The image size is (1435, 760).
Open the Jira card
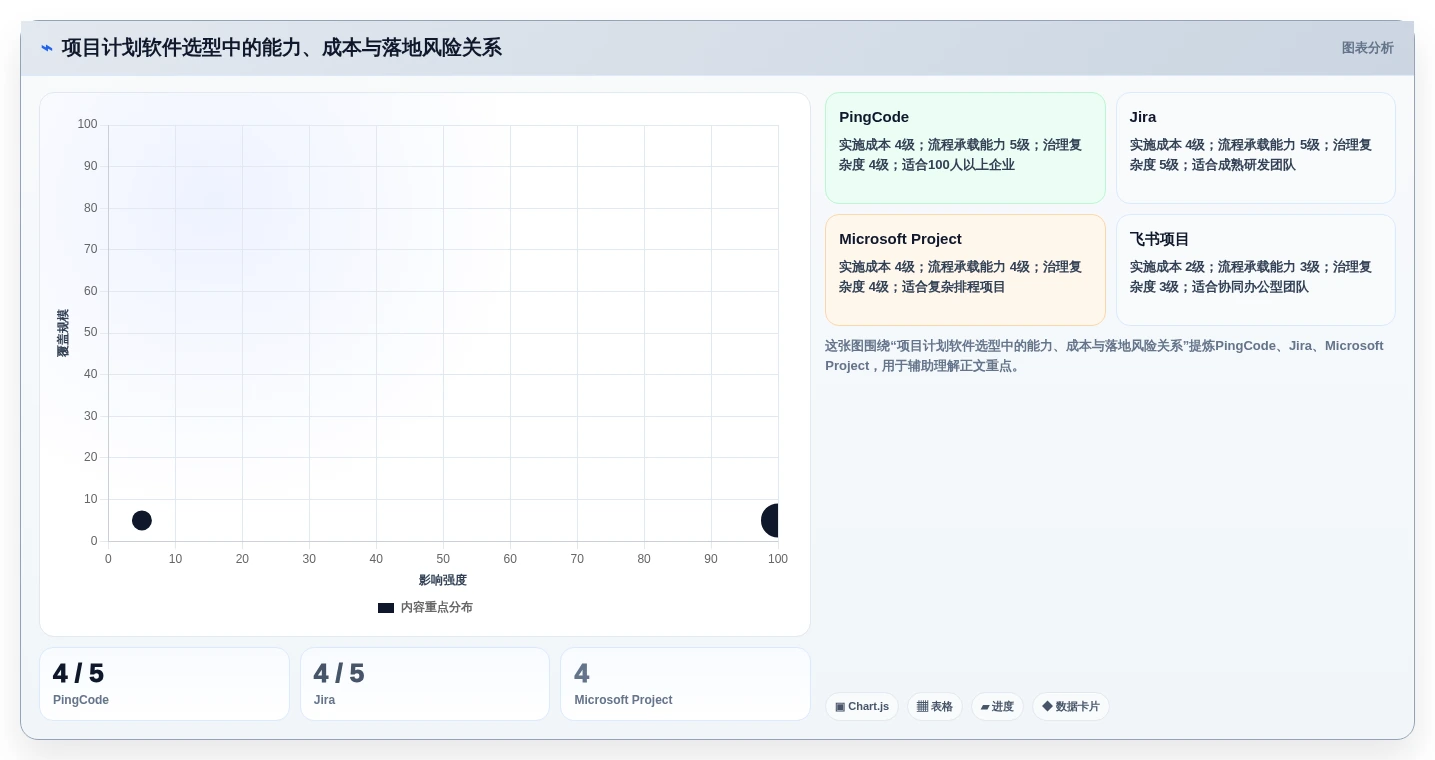(x=1255, y=148)
